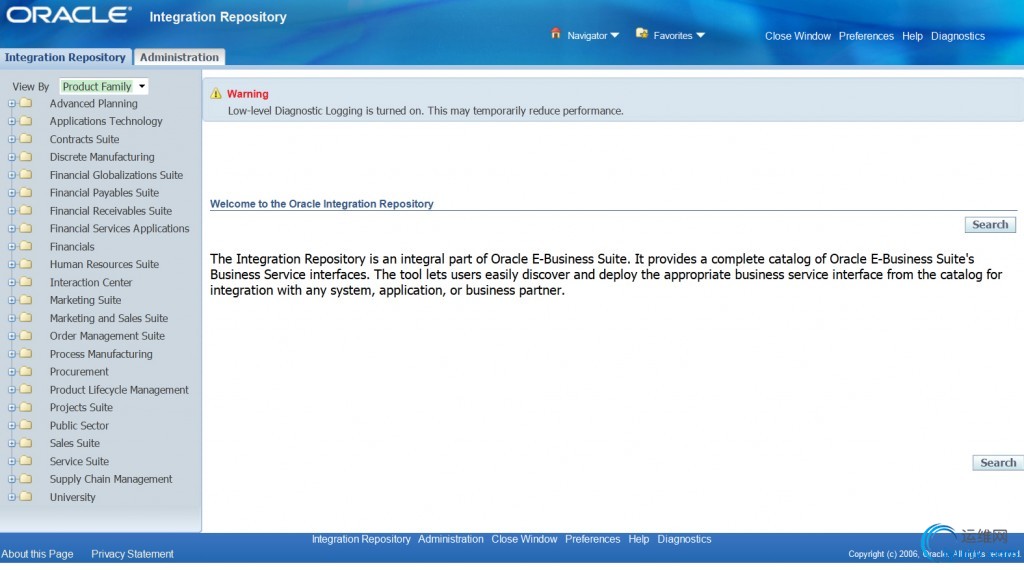This screenshot has height=570, width=1024.
Task: Open the View By Product Family dropdown
Action: (x=103, y=86)
